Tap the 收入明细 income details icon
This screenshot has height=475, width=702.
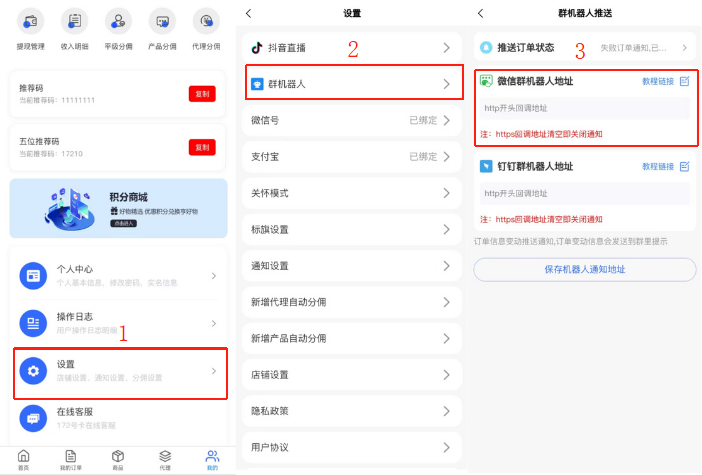click(x=74, y=20)
